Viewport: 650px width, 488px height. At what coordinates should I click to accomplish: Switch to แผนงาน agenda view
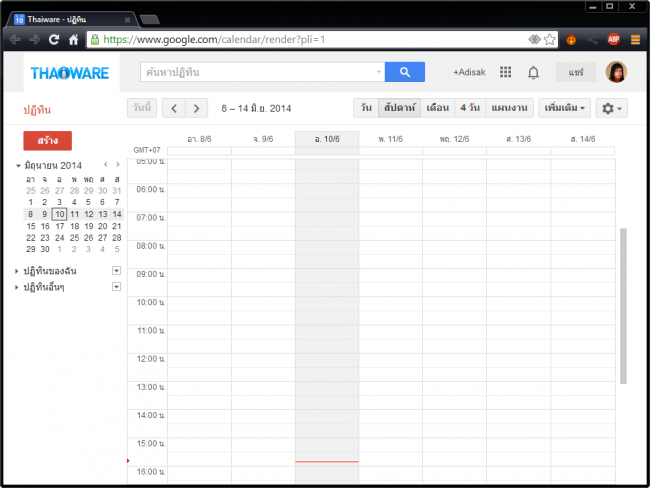pyautogui.click(x=509, y=108)
